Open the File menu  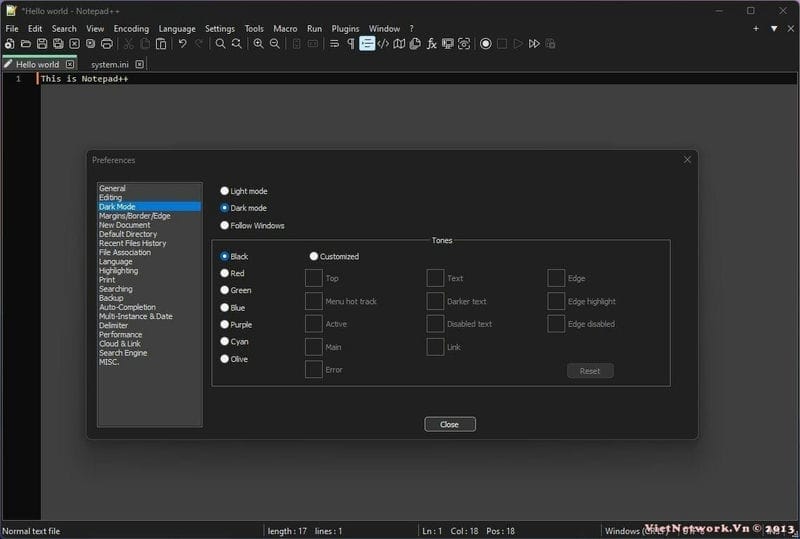click(12, 29)
